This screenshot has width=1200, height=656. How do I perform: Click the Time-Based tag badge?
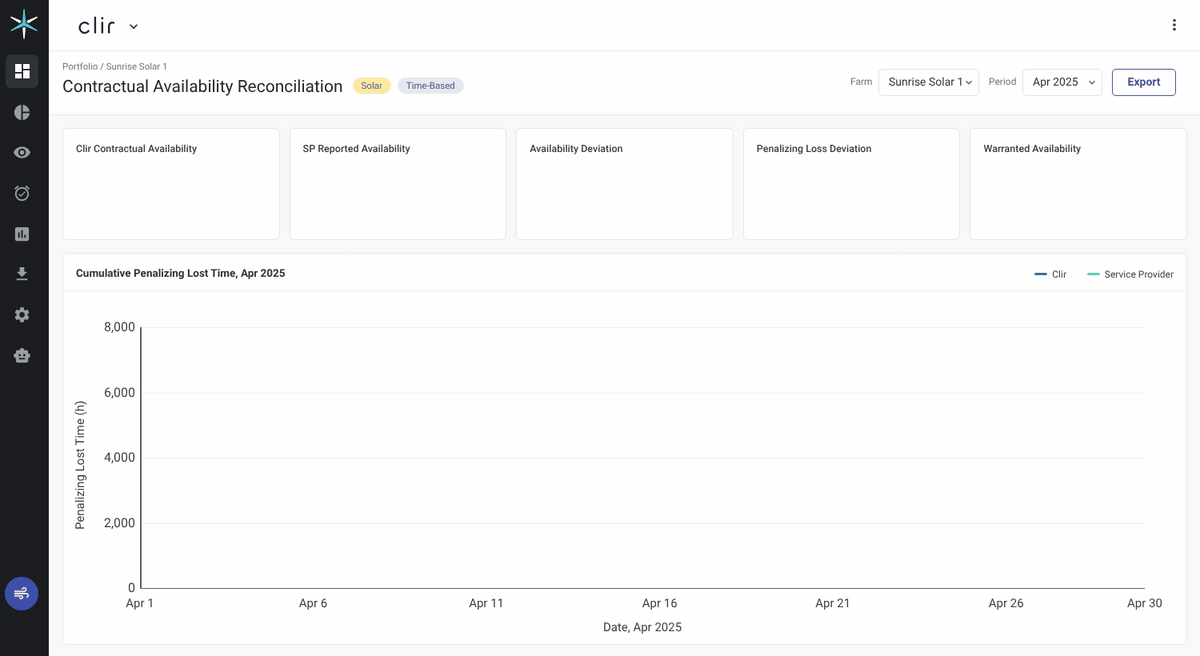pyautogui.click(x=430, y=86)
